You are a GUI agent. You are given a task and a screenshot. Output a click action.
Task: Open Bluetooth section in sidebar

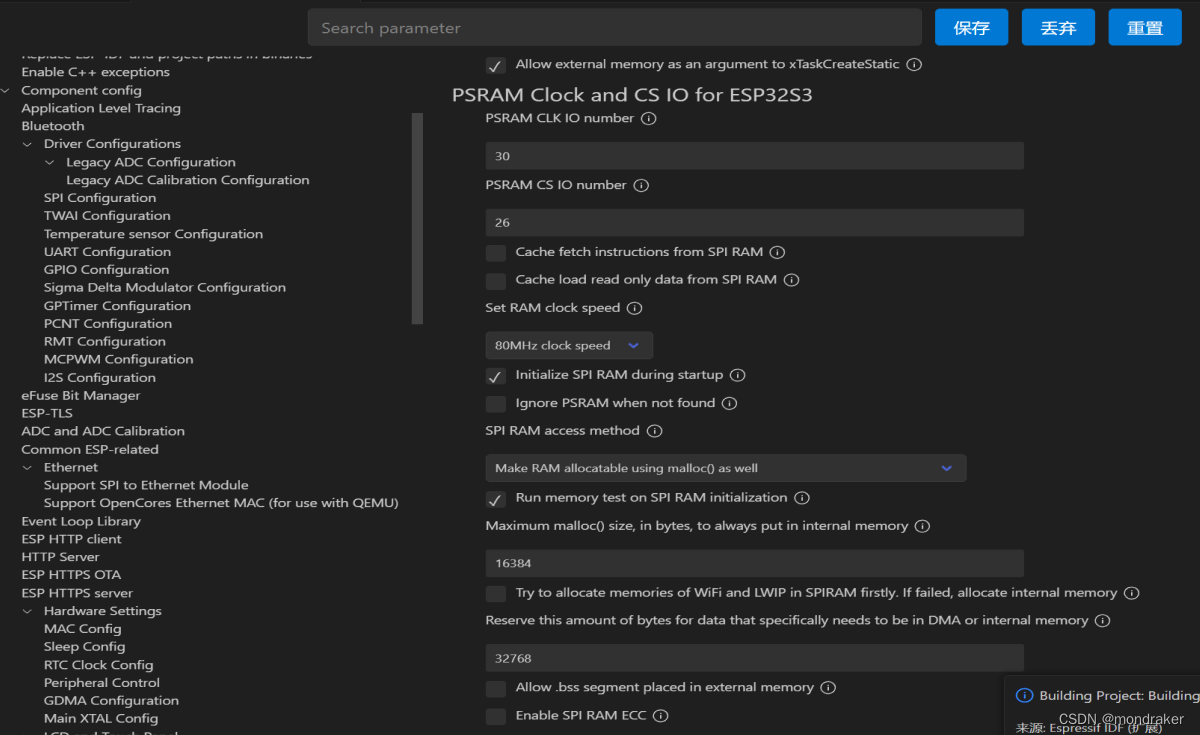(x=53, y=126)
